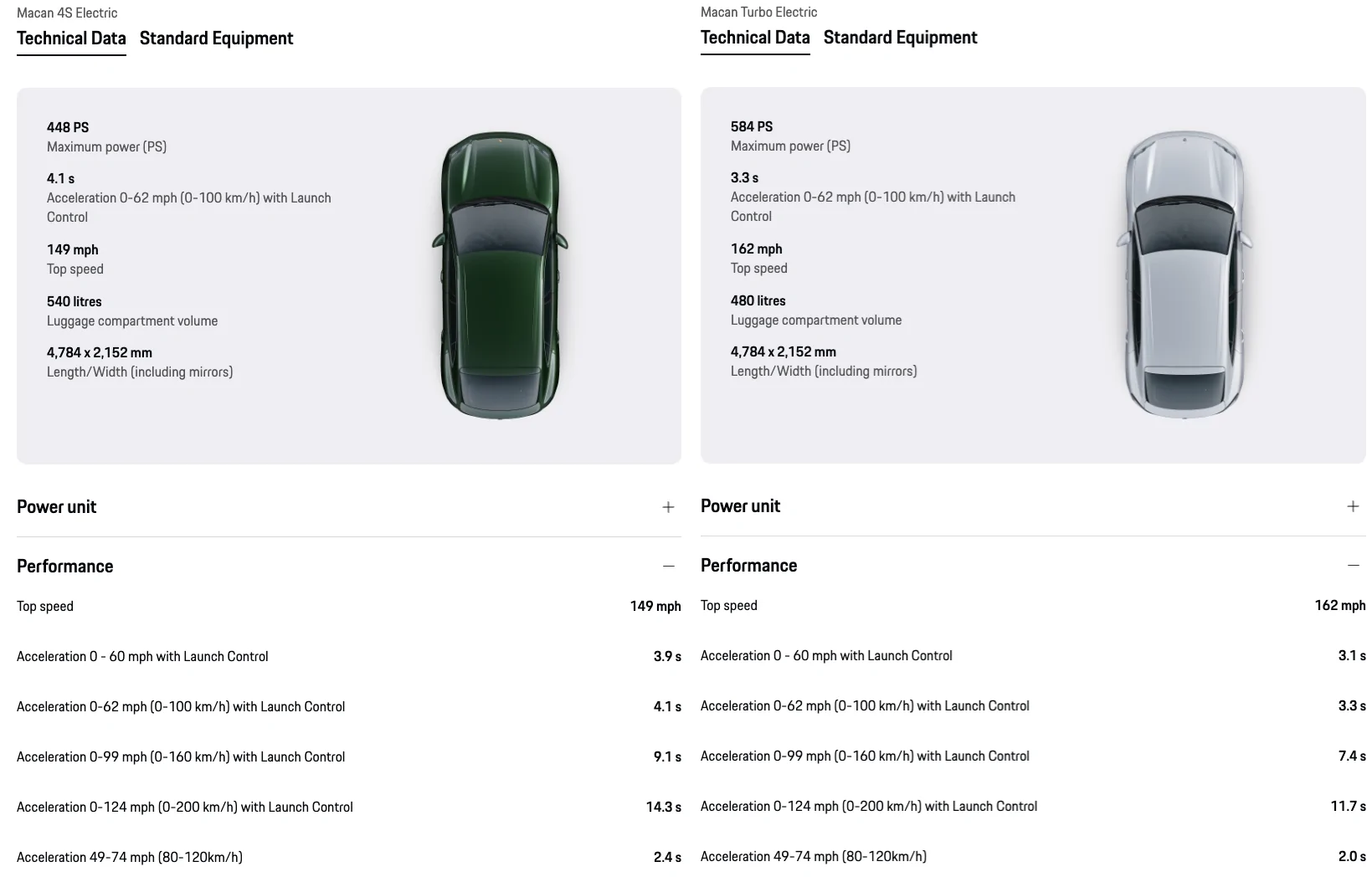
Task: Click the minus icon beside Macan Turbo Performance
Action: click(1353, 566)
